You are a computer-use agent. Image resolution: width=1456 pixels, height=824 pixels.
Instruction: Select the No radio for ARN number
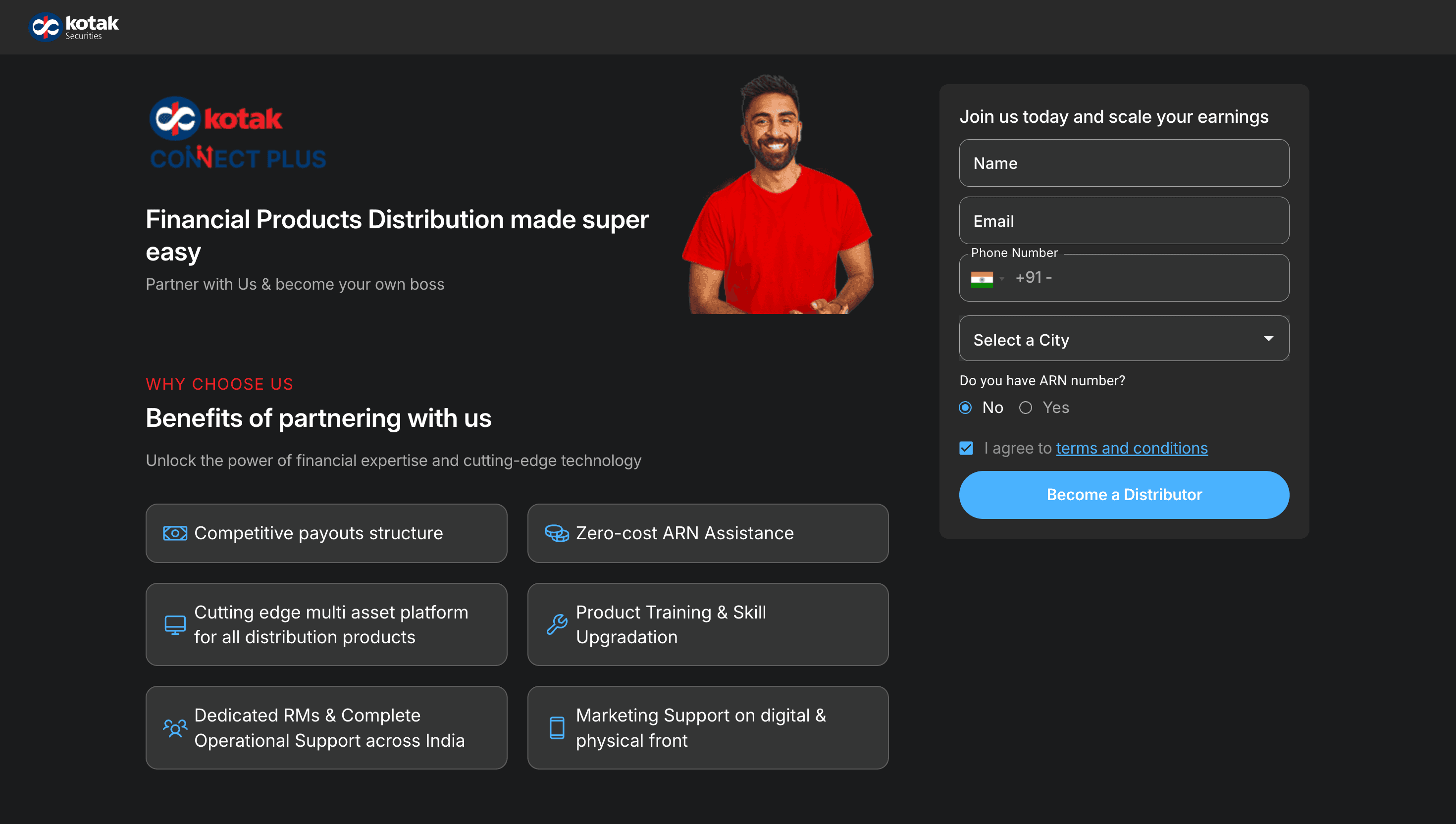coord(965,408)
